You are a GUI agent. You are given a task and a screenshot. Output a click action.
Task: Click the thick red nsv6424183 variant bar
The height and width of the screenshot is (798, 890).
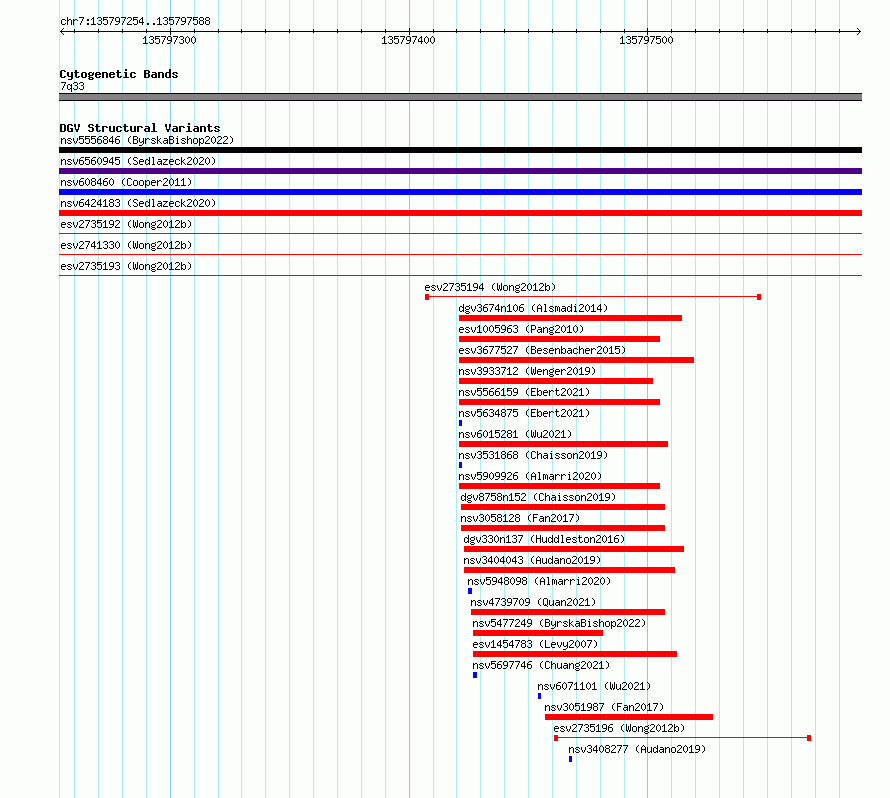[460, 213]
